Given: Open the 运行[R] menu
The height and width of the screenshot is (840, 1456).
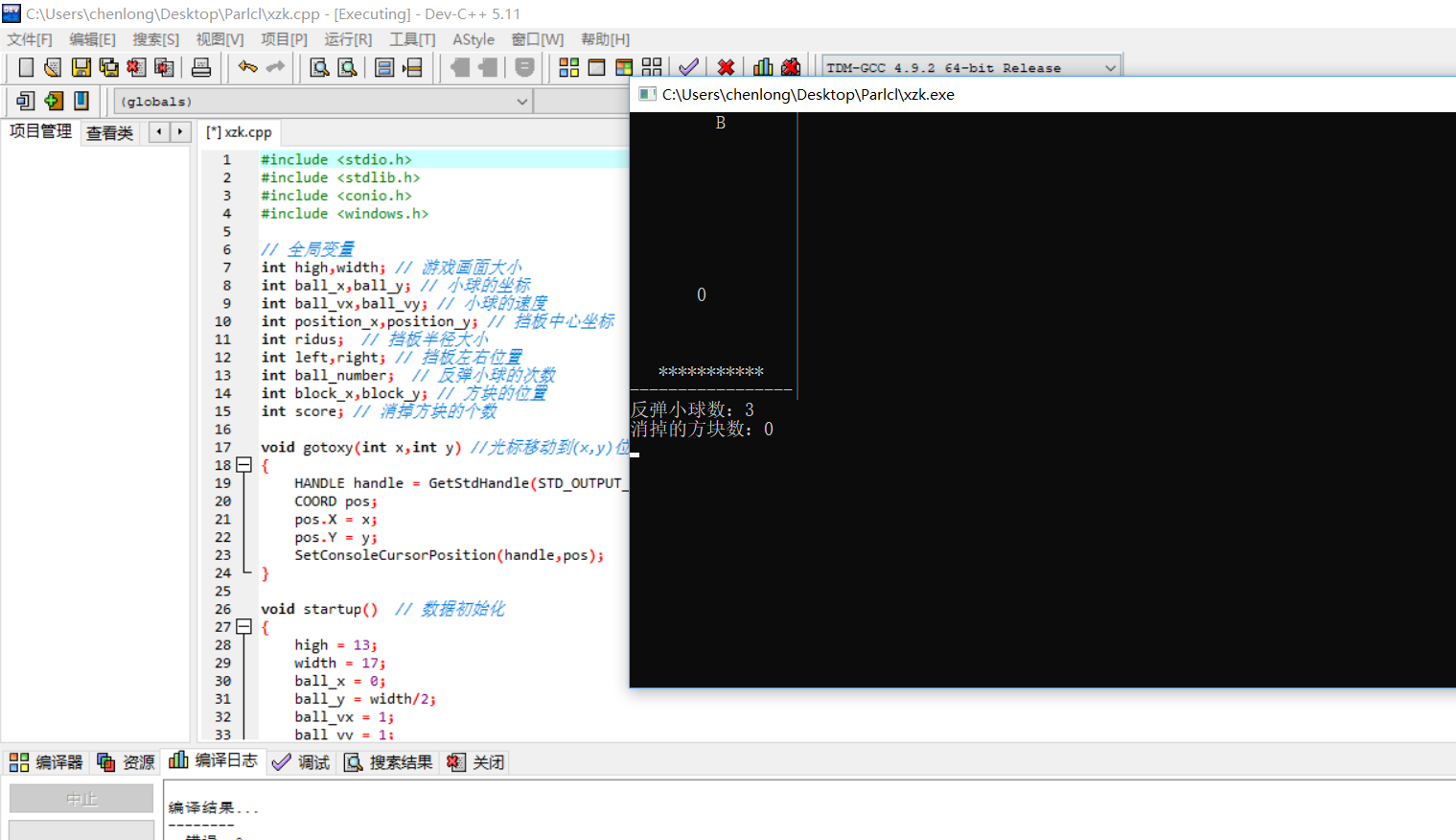Looking at the screenshot, I should point(348,39).
